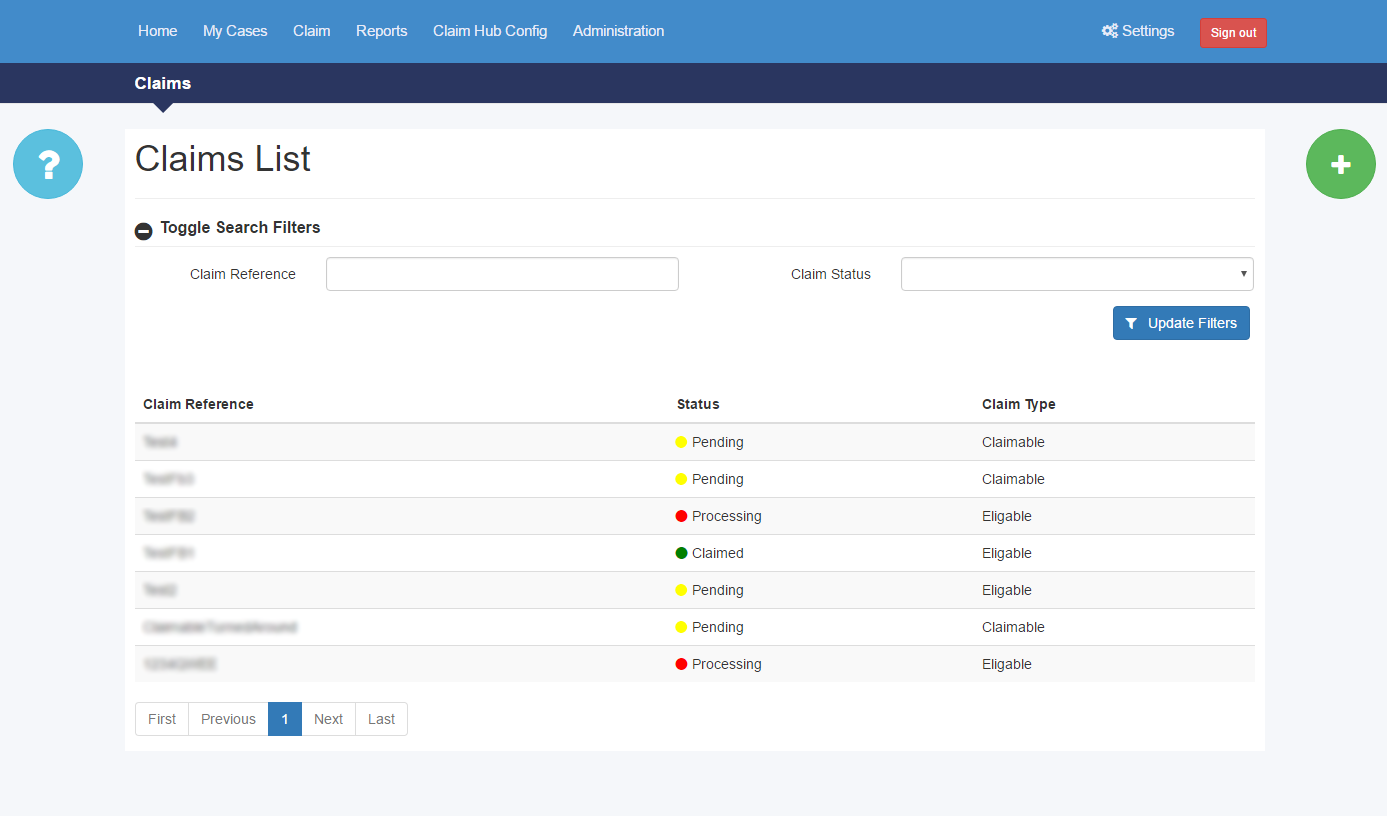The height and width of the screenshot is (816, 1387).
Task: Click the green add claim plus button
Action: 1341,164
